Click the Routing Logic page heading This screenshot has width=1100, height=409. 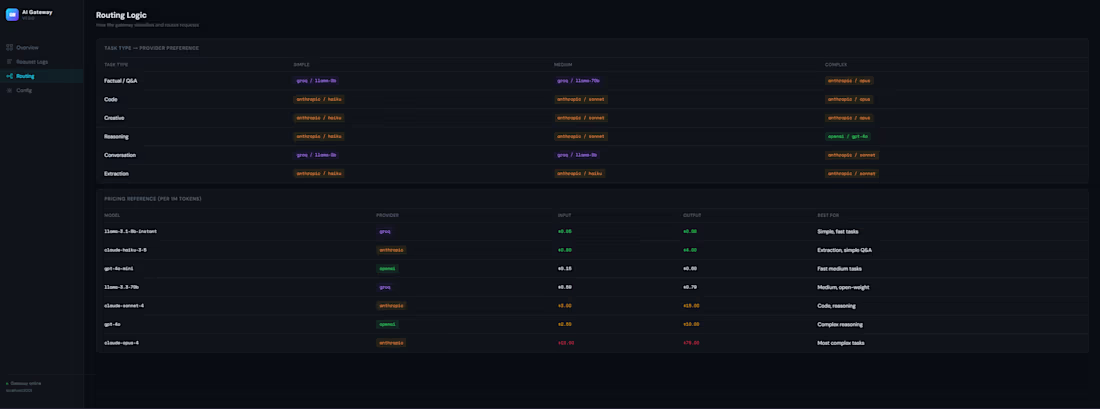pyautogui.click(x=121, y=15)
